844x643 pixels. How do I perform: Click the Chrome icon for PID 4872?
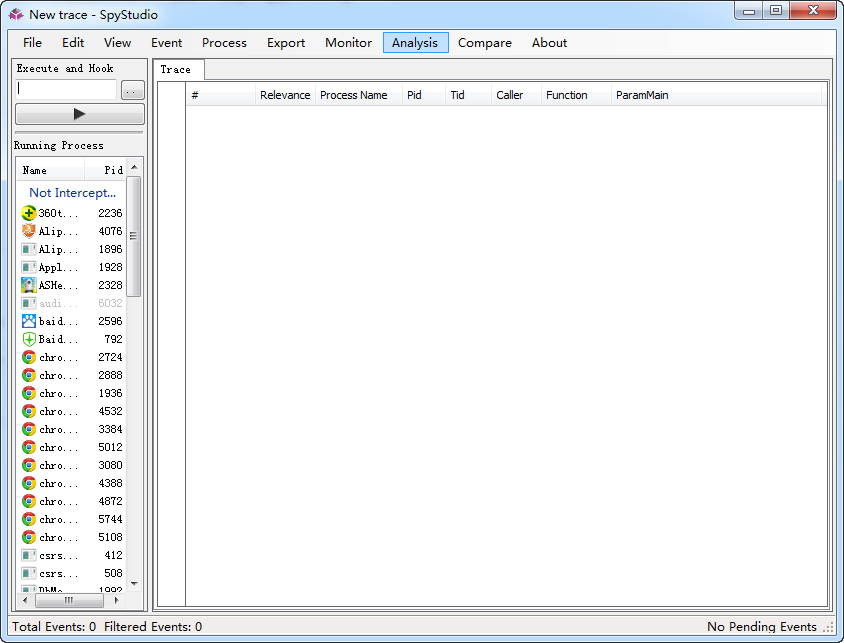tap(29, 501)
